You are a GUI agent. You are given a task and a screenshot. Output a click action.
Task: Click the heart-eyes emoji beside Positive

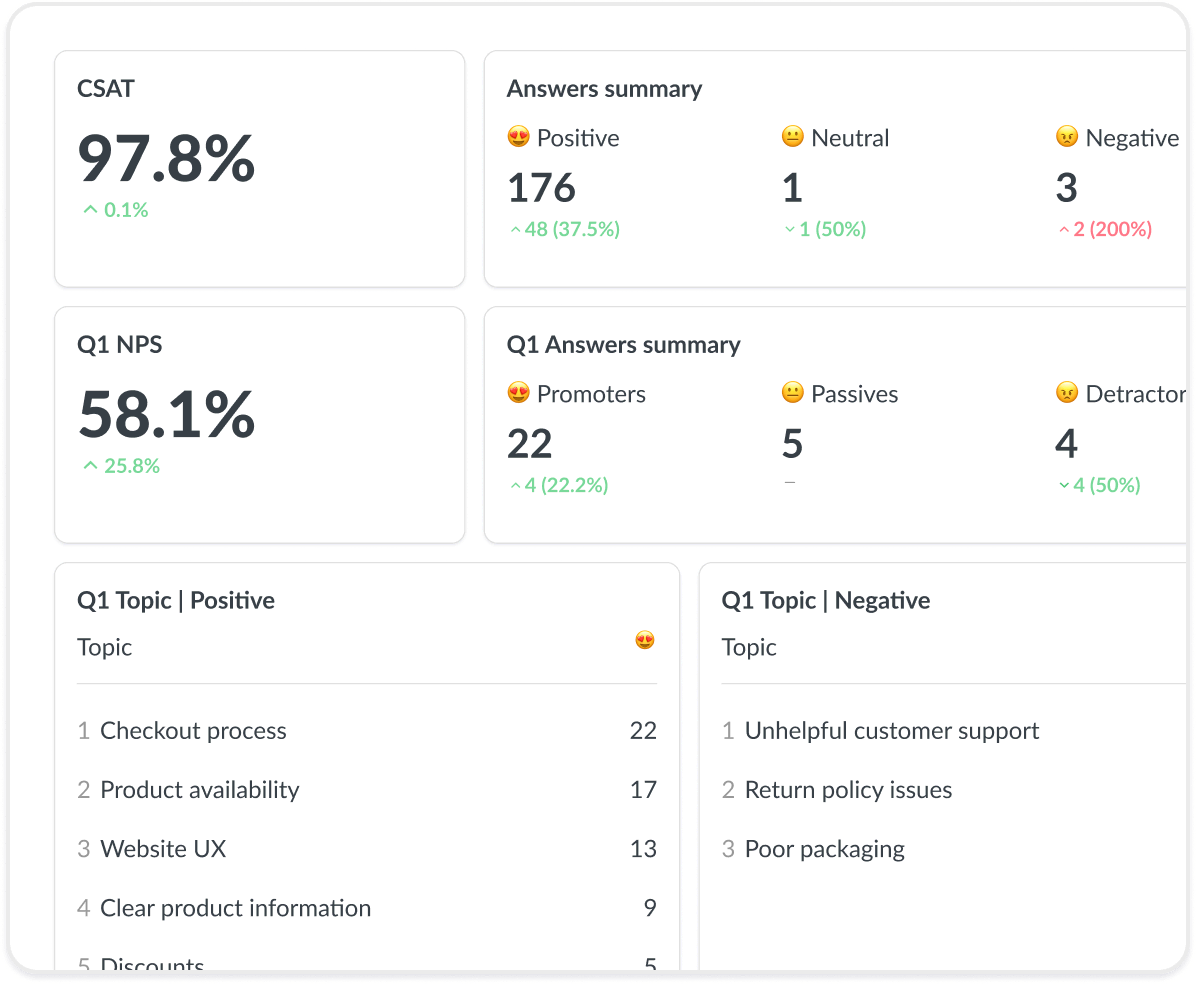point(518,137)
